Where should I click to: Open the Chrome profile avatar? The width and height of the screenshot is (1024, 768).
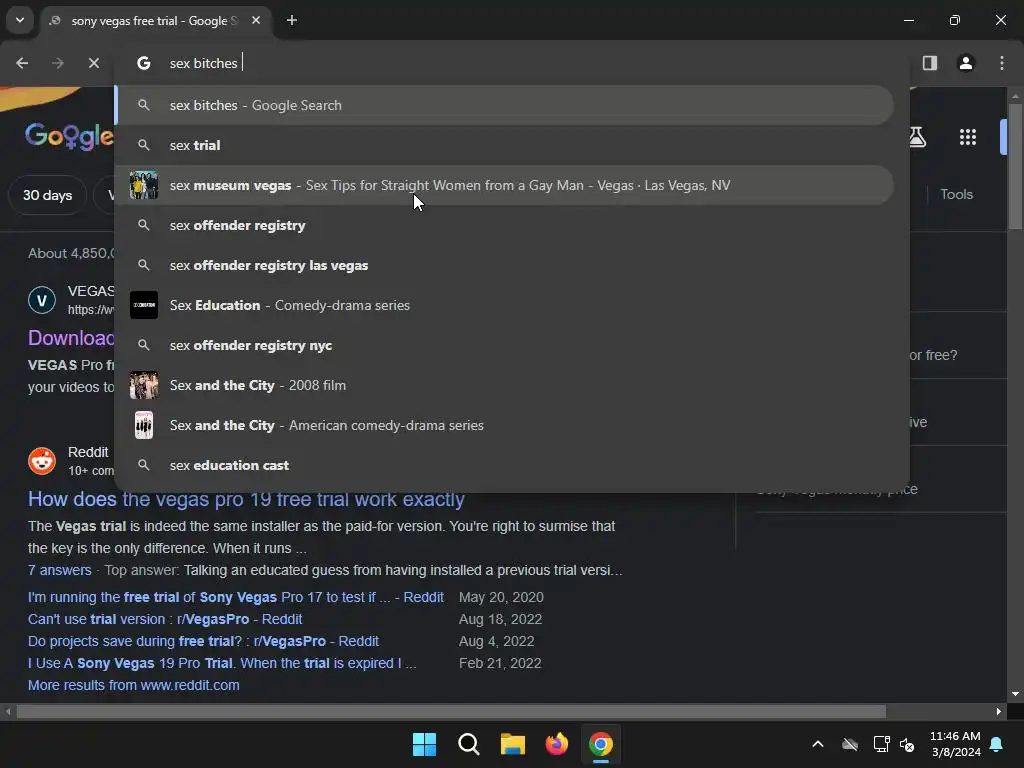click(x=966, y=63)
